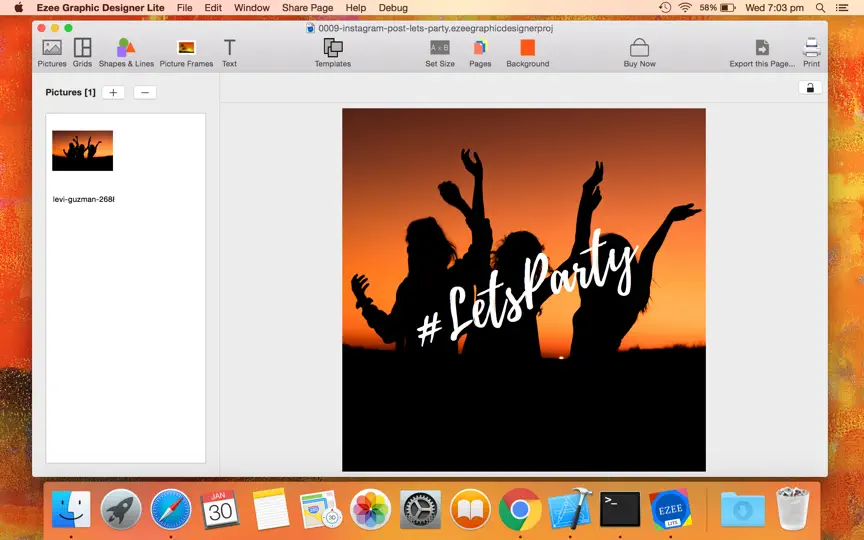Add a picture with the plus button
This screenshot has height=540, width=864.
coord(113,93)
